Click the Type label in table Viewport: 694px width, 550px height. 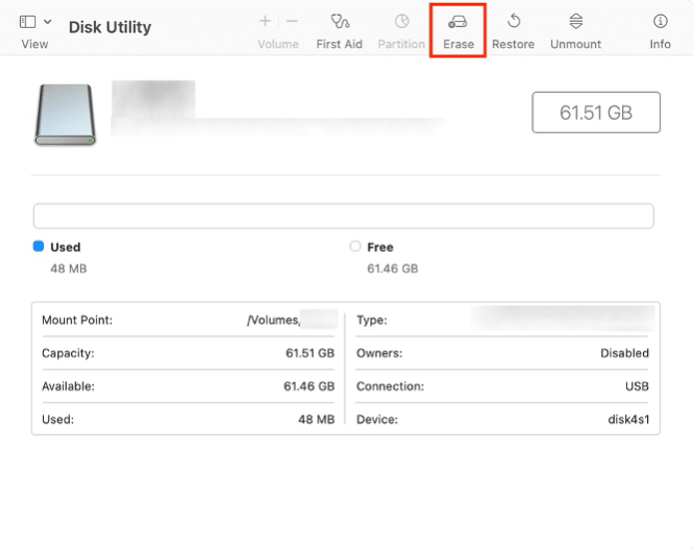372,320
